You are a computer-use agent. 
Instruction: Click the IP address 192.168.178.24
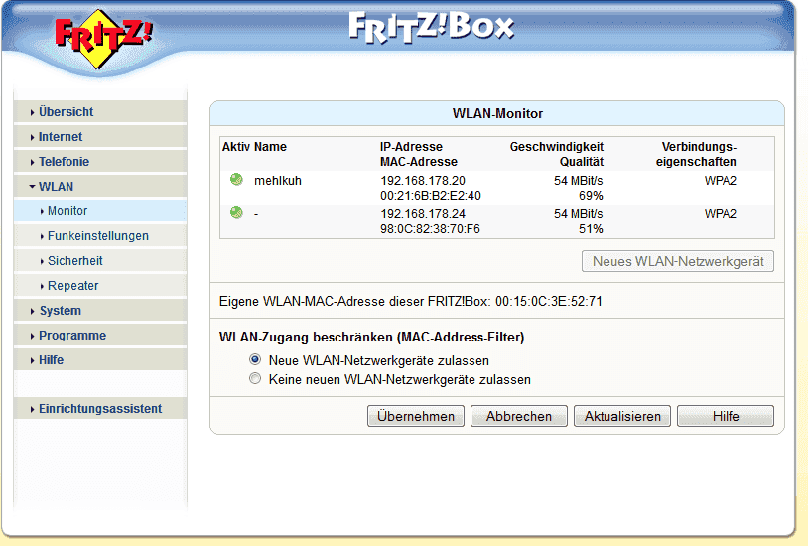click(423, 214)
